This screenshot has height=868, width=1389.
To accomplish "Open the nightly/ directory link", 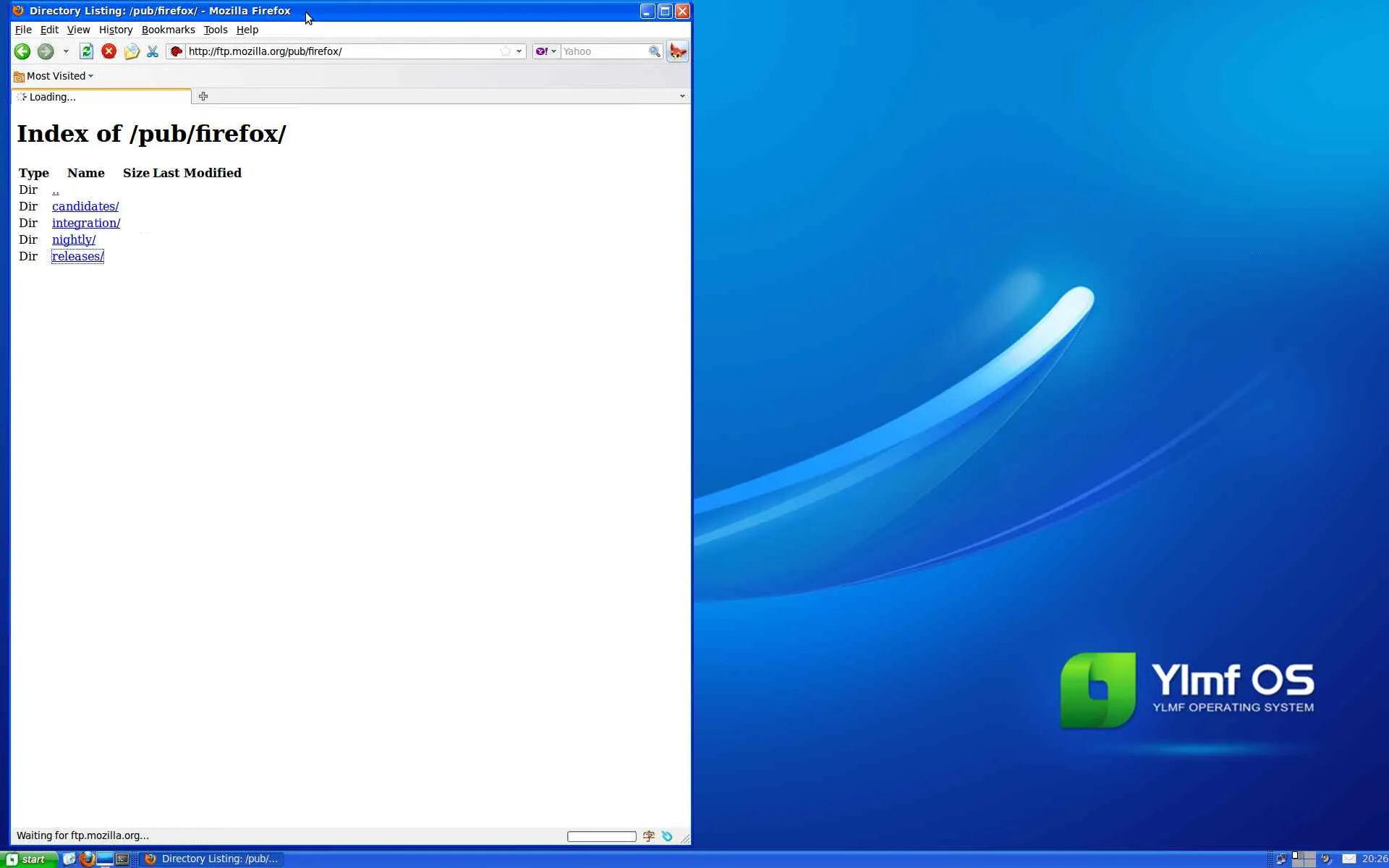I will click(x=74, y=239).
